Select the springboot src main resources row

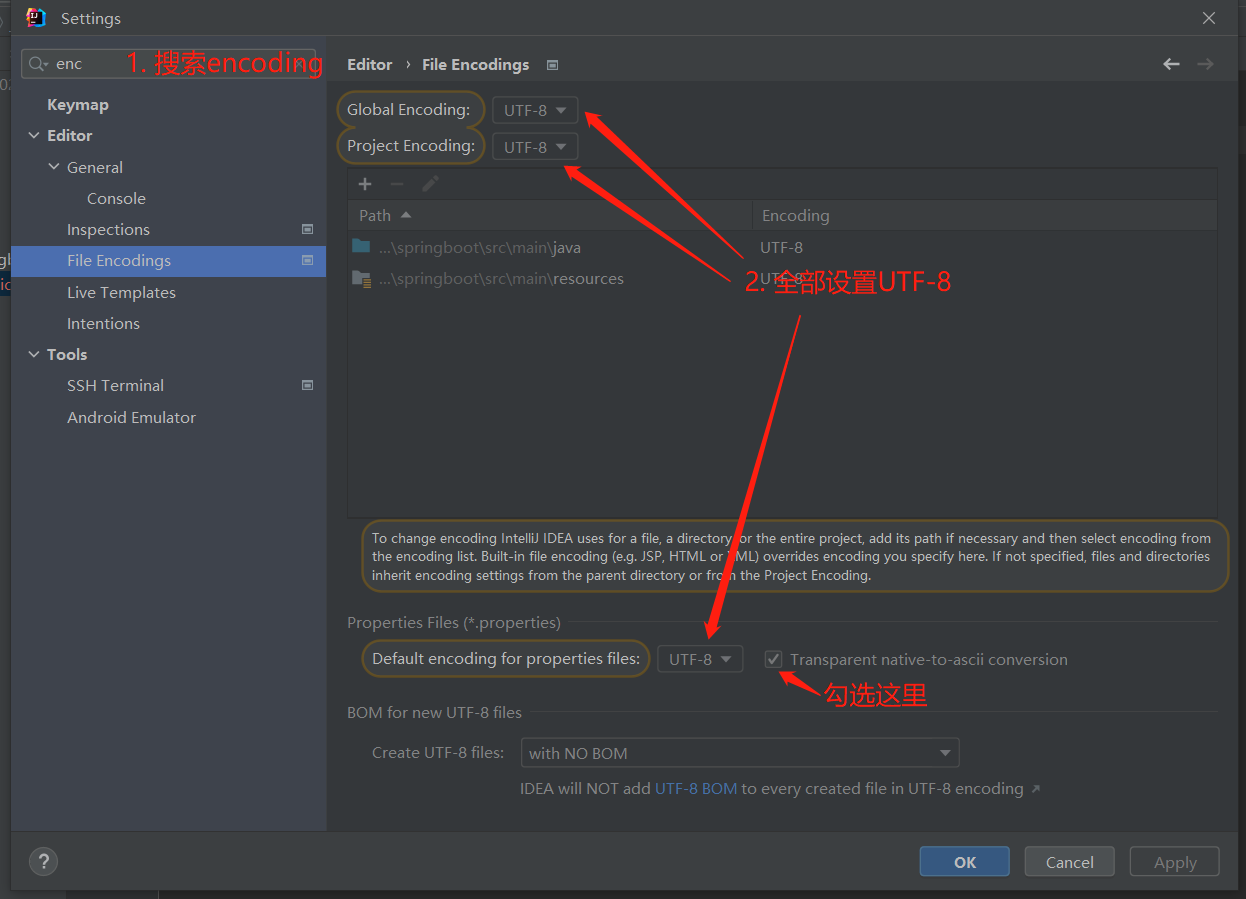[x=782, y=279]
